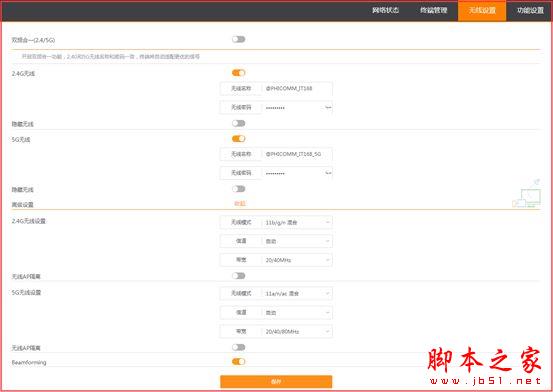This screenshot has height=392, width=553.
Task: Click the orange 保存 save button
Action: [x=276, y=381]
